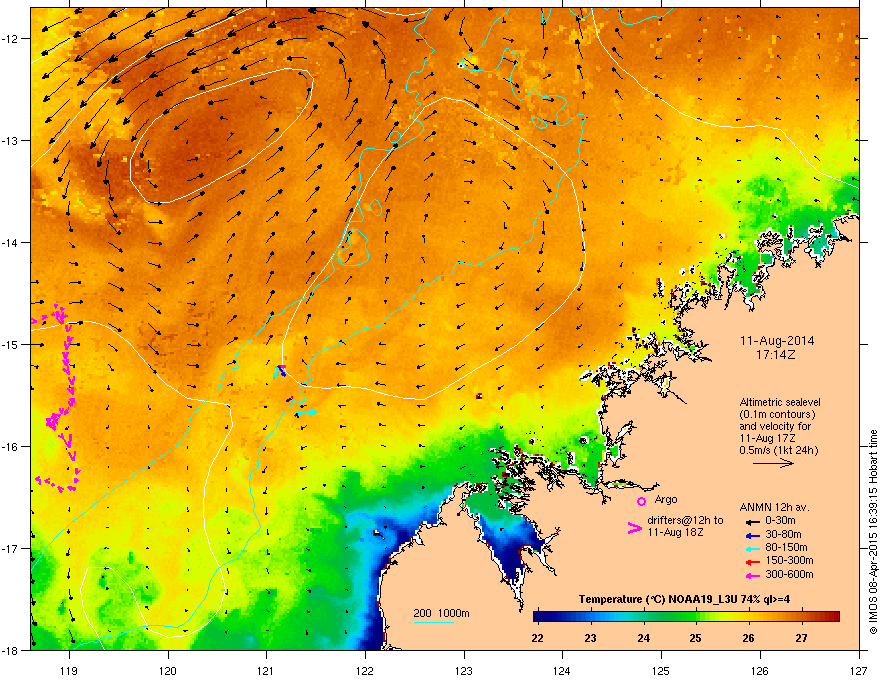Click longitude axis label 125
Viewport: 880px width, 680px height.
tap(661, 670)
